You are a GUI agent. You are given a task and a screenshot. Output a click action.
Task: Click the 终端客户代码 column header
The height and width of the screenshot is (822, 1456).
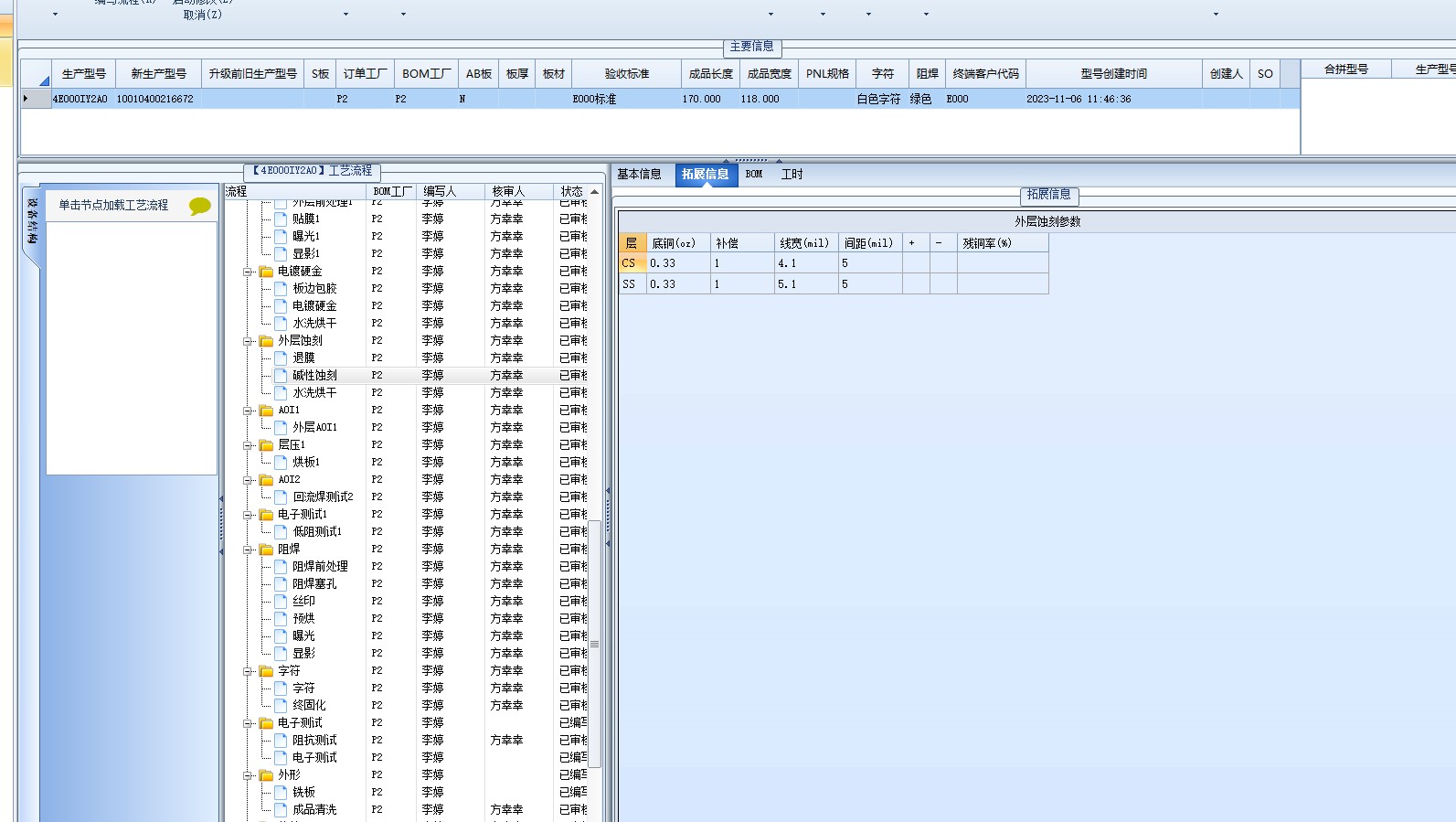coord(985,74)
